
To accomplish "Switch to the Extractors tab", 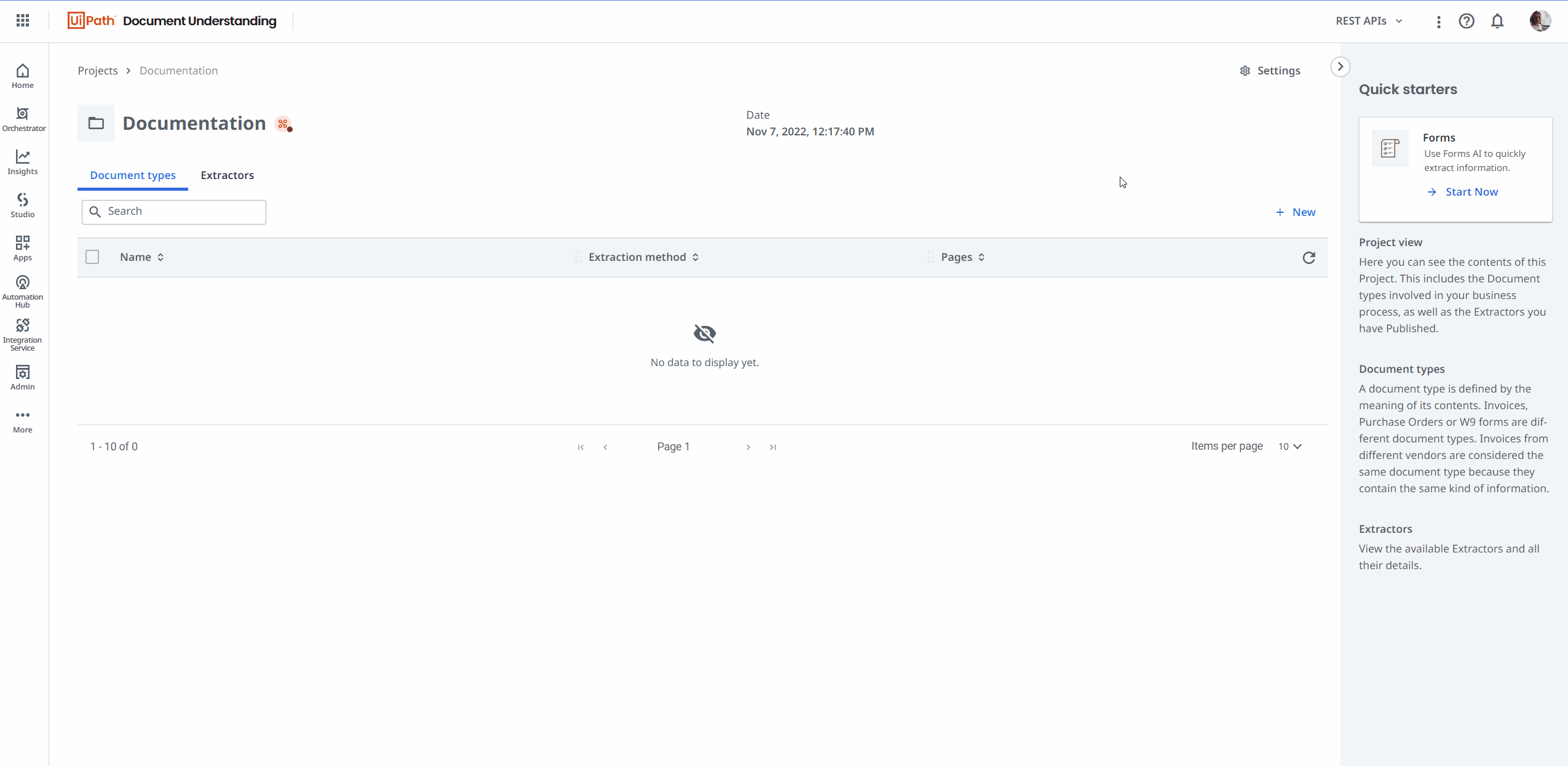I will pyautogui.click(x=227, y=175).
